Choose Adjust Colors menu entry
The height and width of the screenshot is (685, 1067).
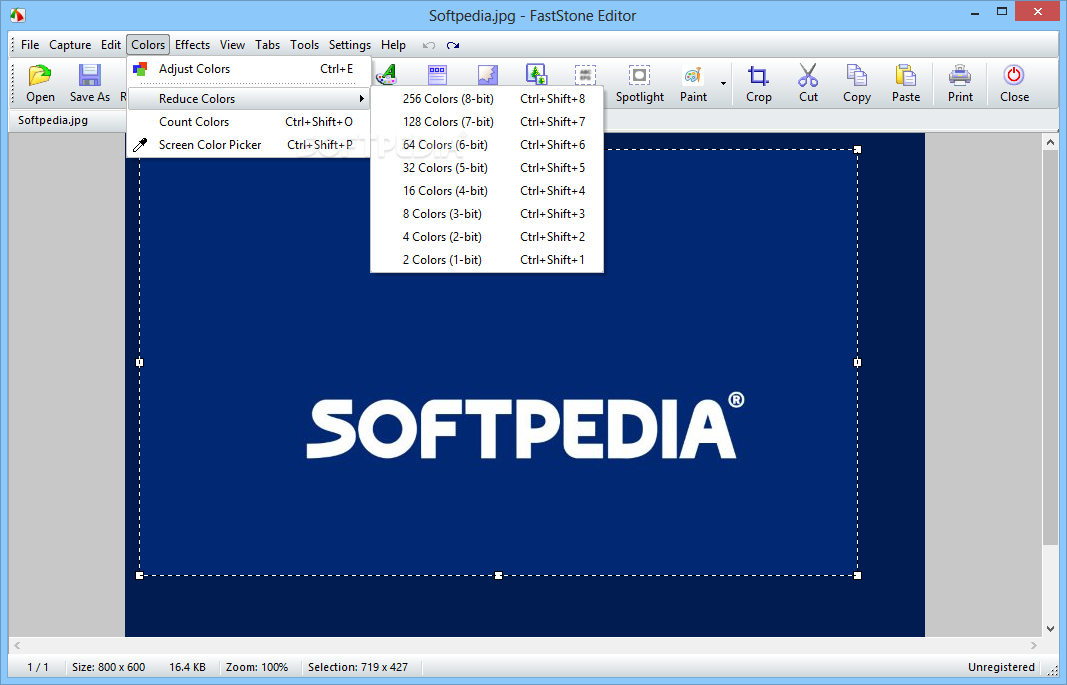(x=249, y=69)
